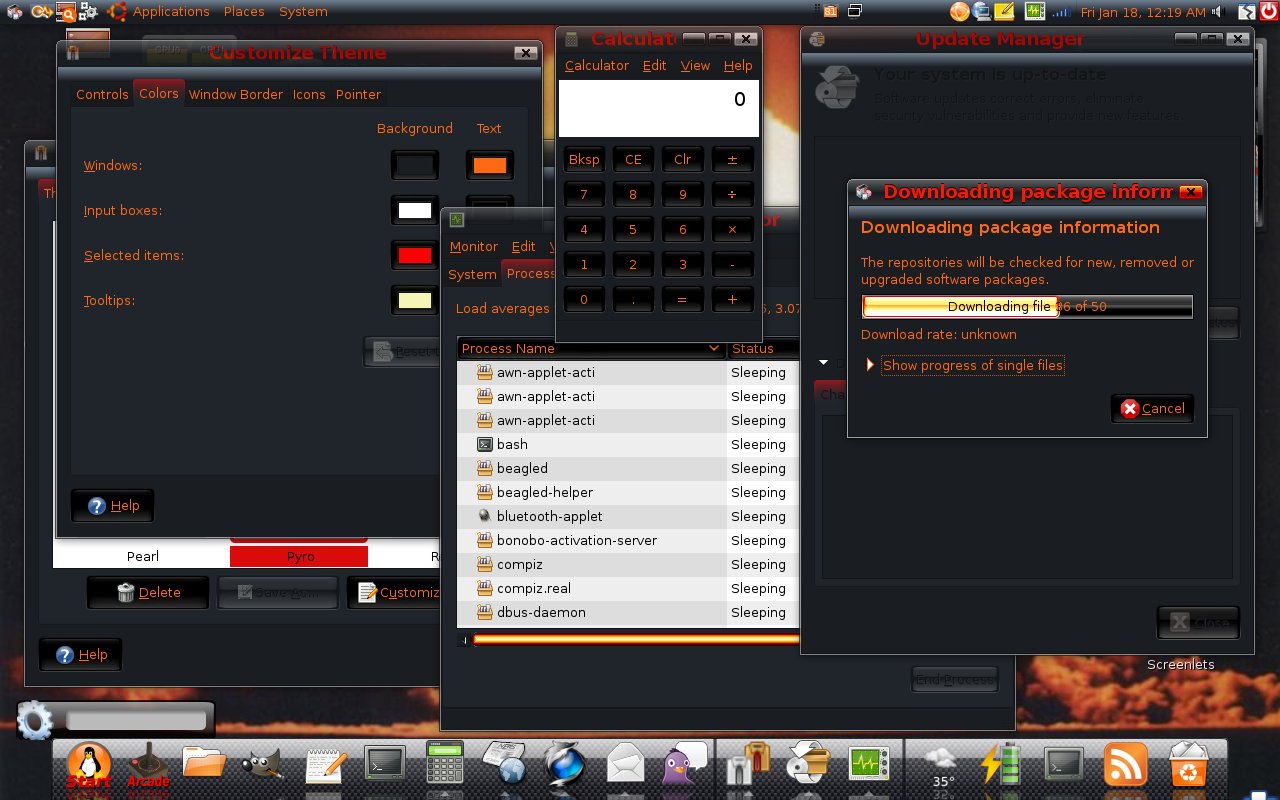
Task: Switch to Icons tab in Customize Theme
Action: click(309, 94)
